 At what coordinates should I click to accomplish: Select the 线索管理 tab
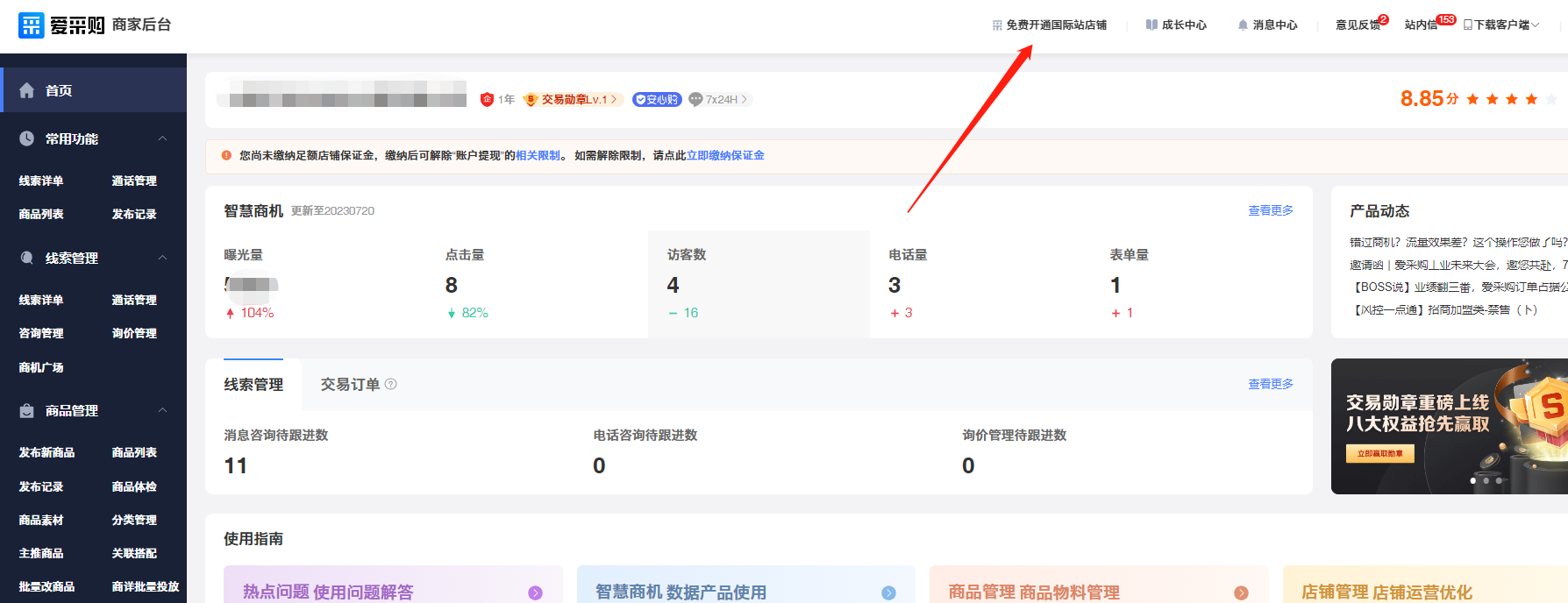(x=253, y=385)
